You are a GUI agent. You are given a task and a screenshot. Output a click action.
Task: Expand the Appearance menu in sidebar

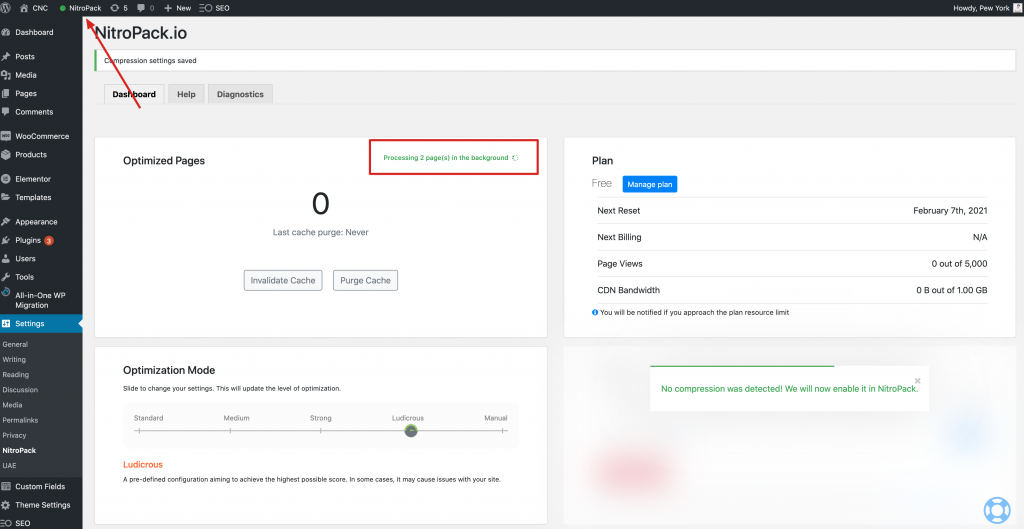[x=36, y=222]
